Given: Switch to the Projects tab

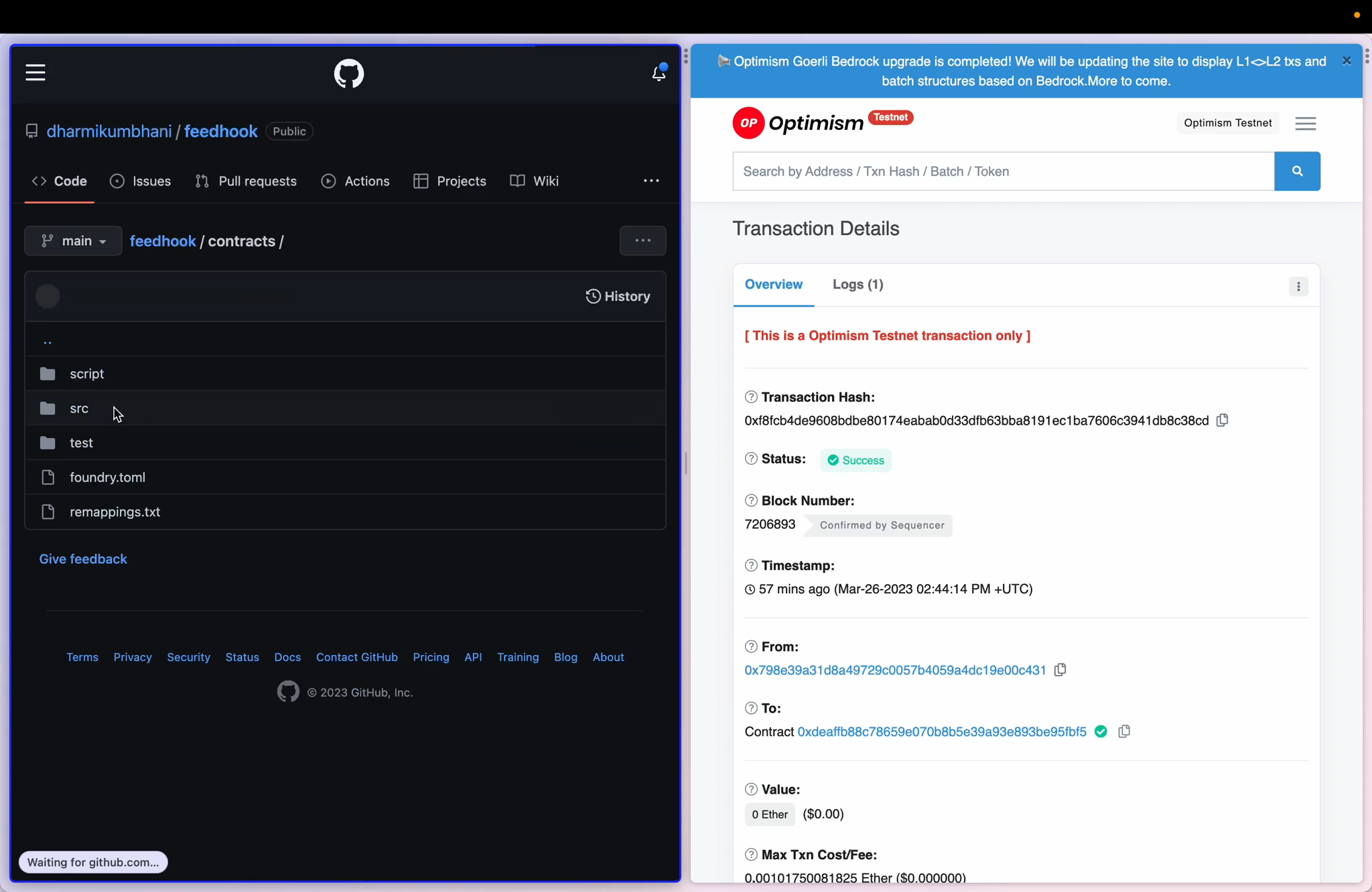Looking at the screenshot, I should click(450, 181).
